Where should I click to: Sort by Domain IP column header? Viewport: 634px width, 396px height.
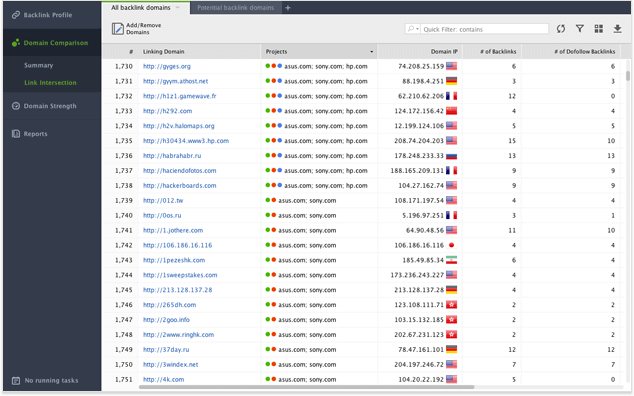point(444,52)
